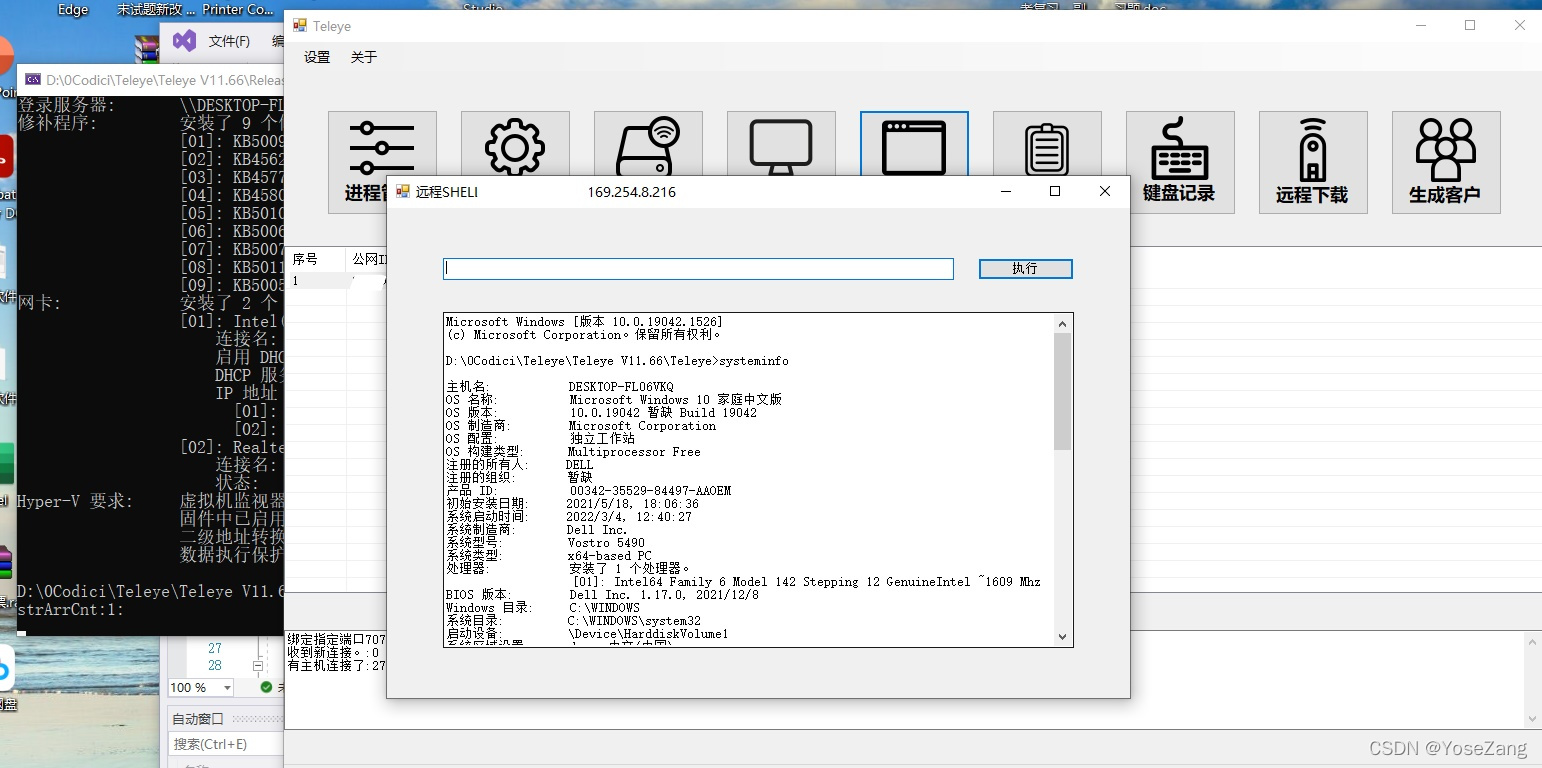Focus the 搜索(Ctrl+E) search box
The width and height of the screenshot is (1542, 768).
coord(225,744)
